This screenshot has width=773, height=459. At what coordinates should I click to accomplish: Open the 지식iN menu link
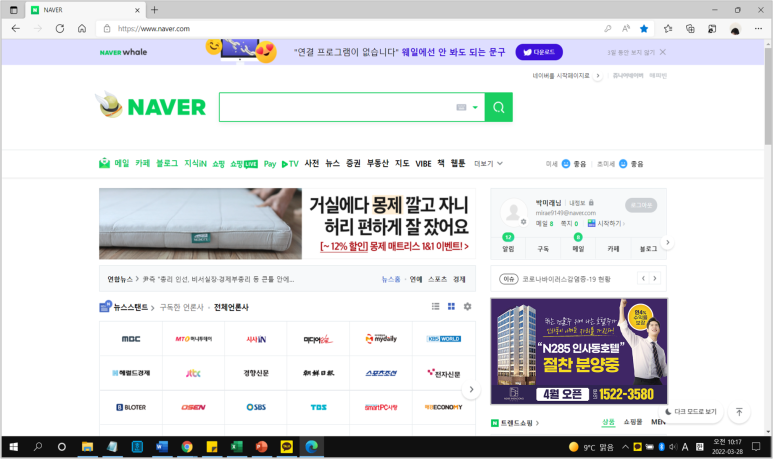(x=195, y=163)
